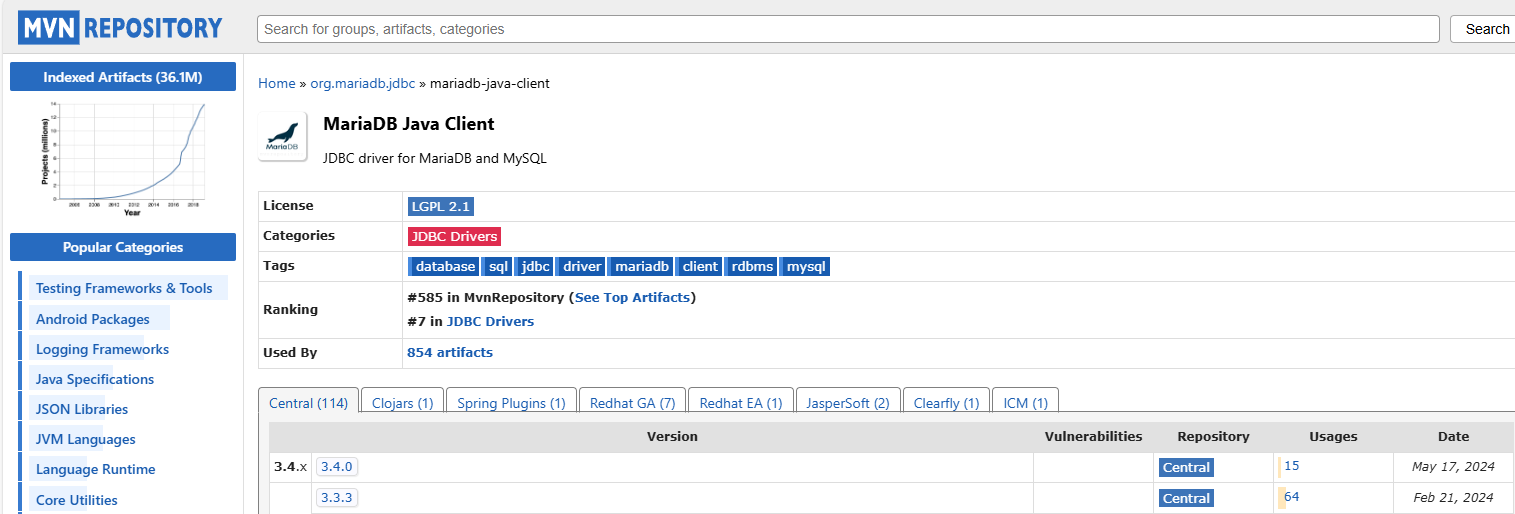This screenshot has height=514, width=1515.
Task: Click the Vulnerabilities column header
Action: pos(1093,436)
